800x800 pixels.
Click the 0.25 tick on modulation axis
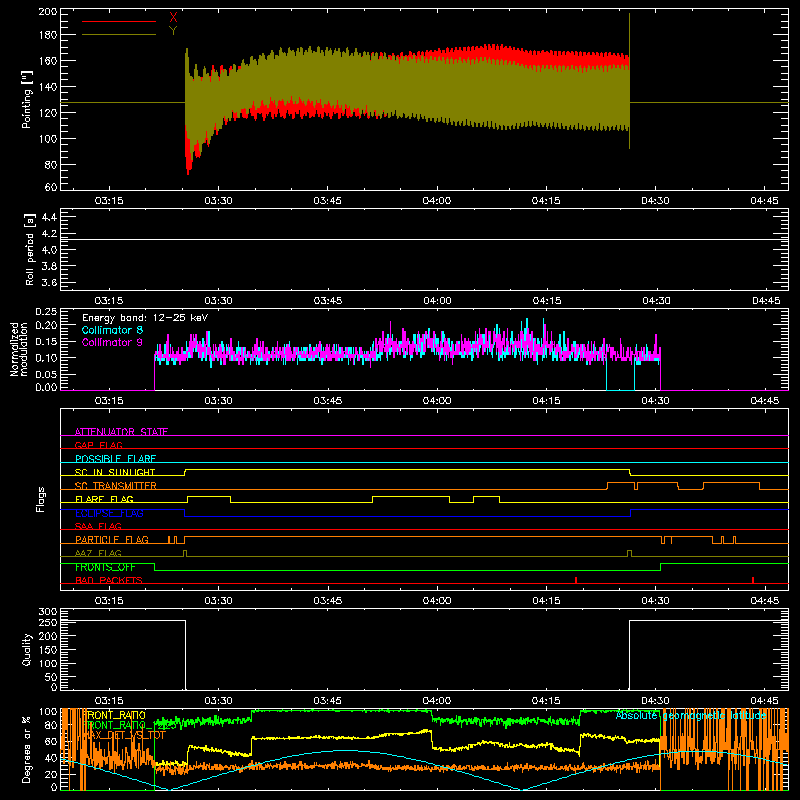46,312
